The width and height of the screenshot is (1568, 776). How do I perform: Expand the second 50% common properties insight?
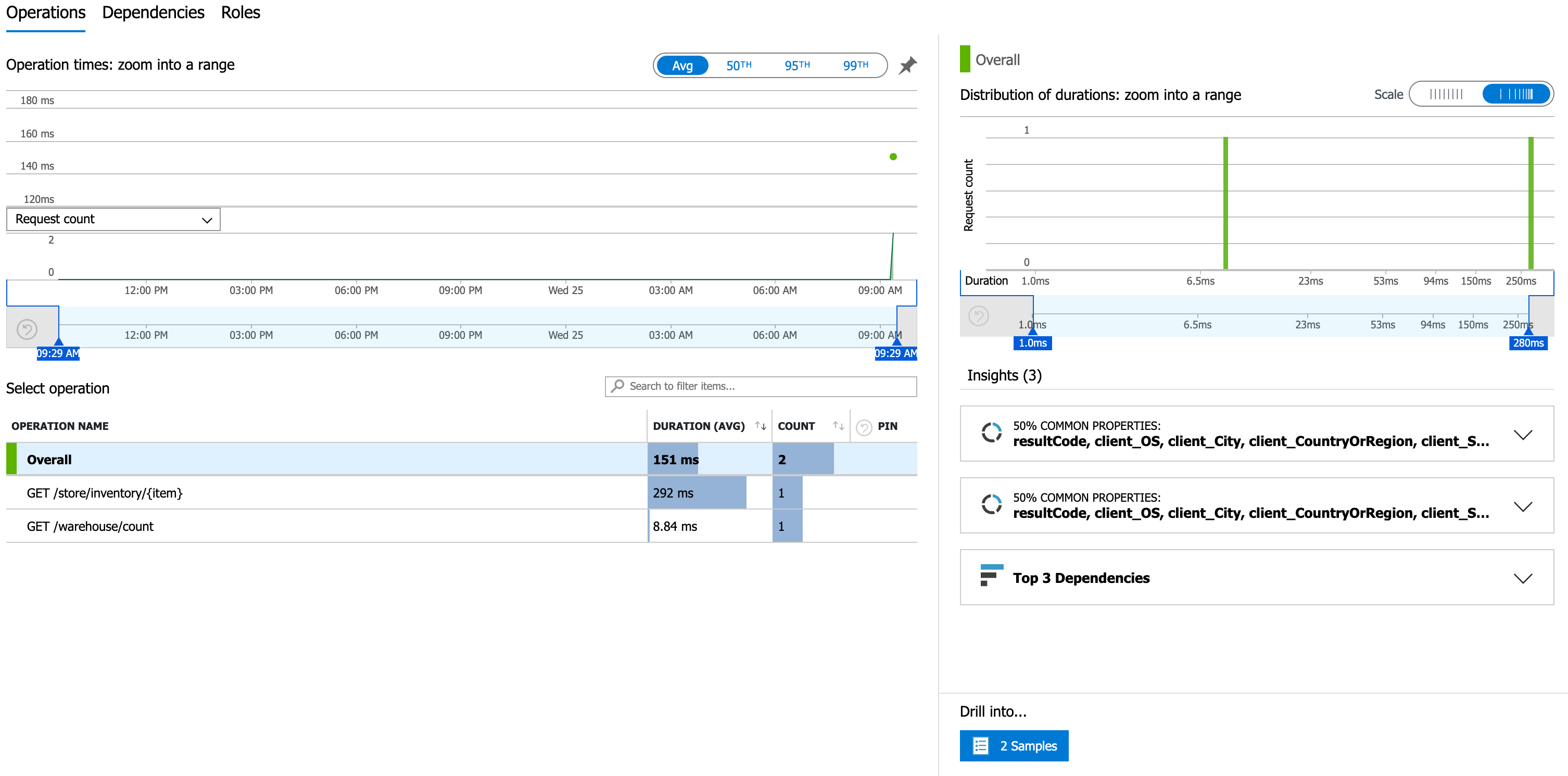[x=1522, y=506]
